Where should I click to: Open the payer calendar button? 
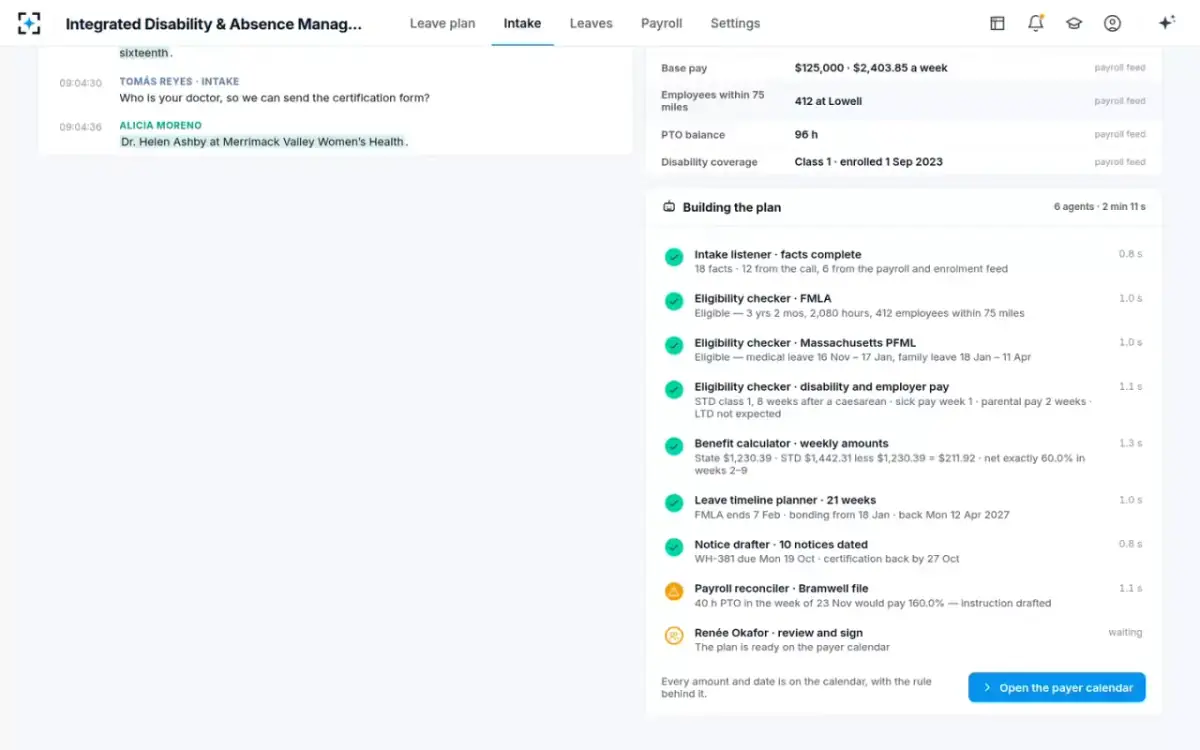pos(1056,688)
